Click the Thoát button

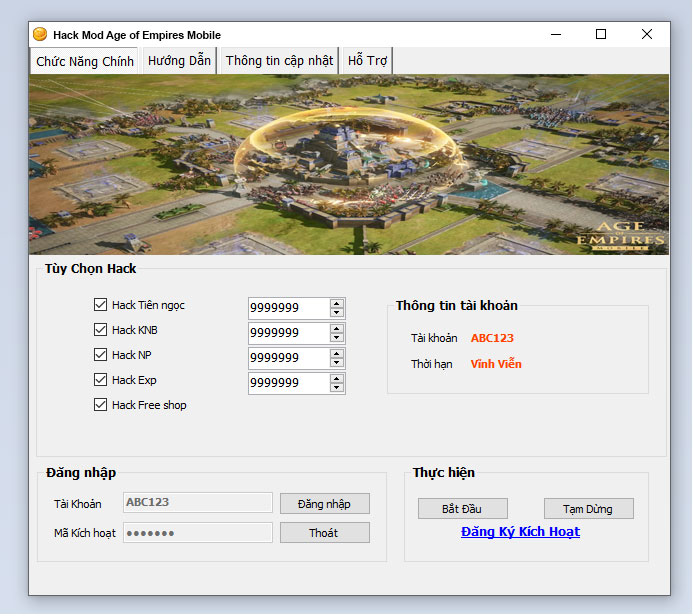pos(324,533)
